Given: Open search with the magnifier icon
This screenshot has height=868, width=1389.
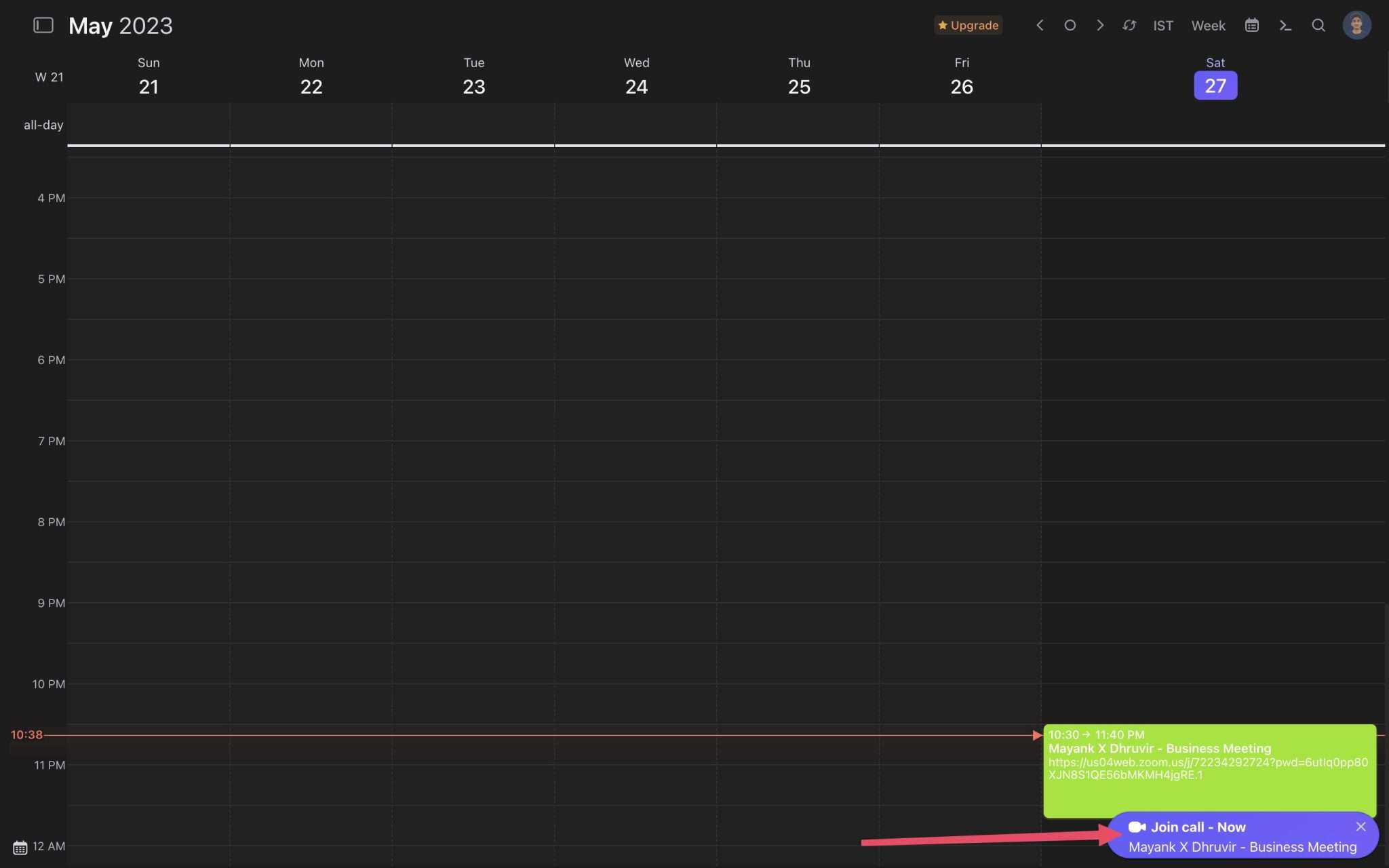Looking at the screenshot, I should (x=1318, y=25).
